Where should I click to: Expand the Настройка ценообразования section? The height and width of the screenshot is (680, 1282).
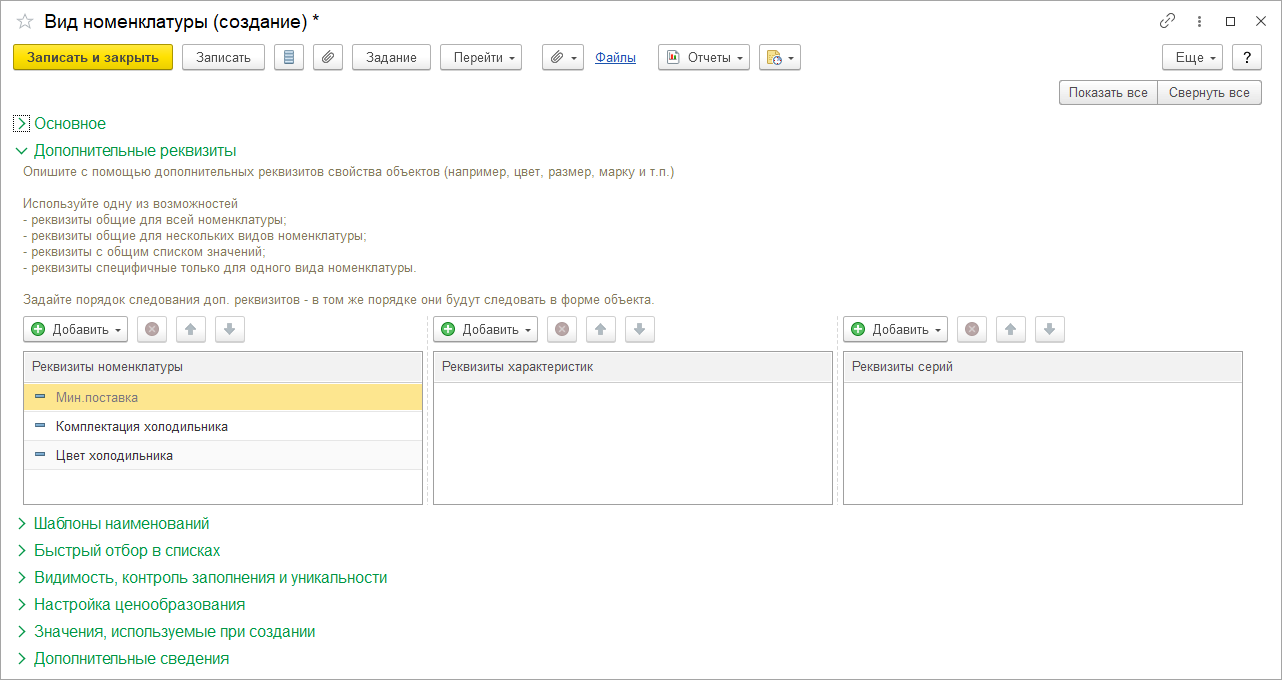tap(139, 605)
